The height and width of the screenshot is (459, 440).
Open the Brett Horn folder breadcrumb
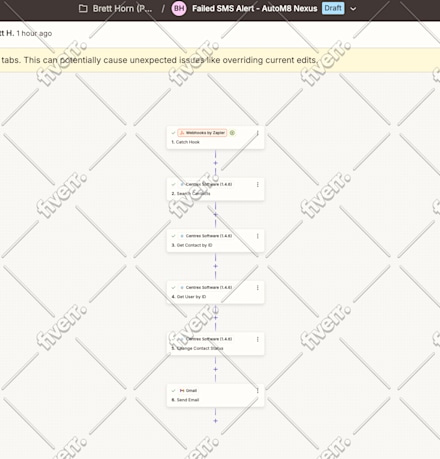122,8
